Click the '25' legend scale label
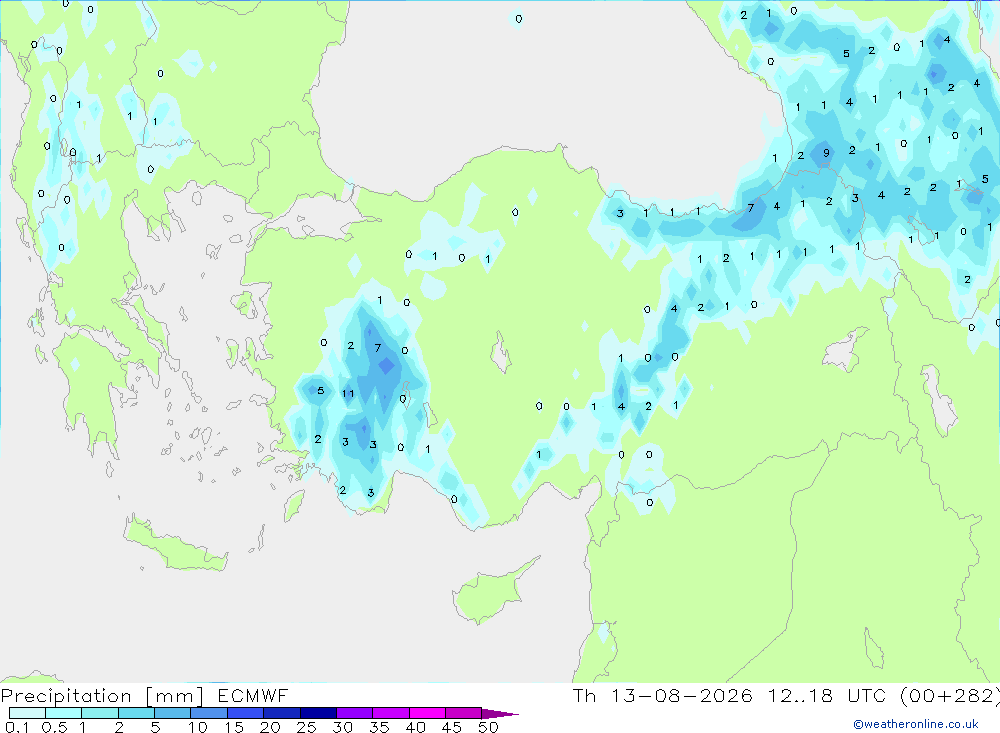 point(307,727)
